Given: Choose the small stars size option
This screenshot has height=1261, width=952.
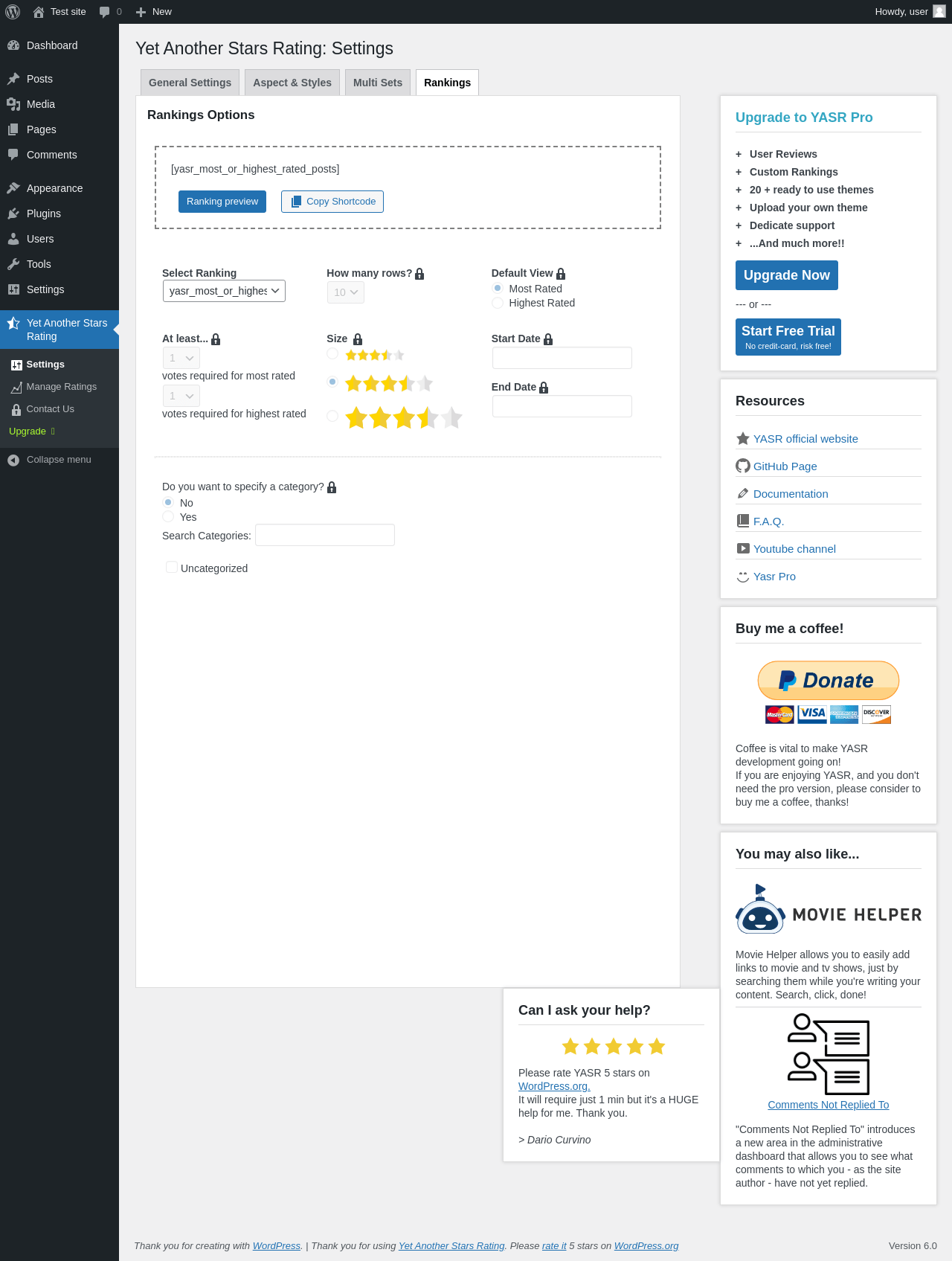Looking at the screenshot, I should (332, 354).
